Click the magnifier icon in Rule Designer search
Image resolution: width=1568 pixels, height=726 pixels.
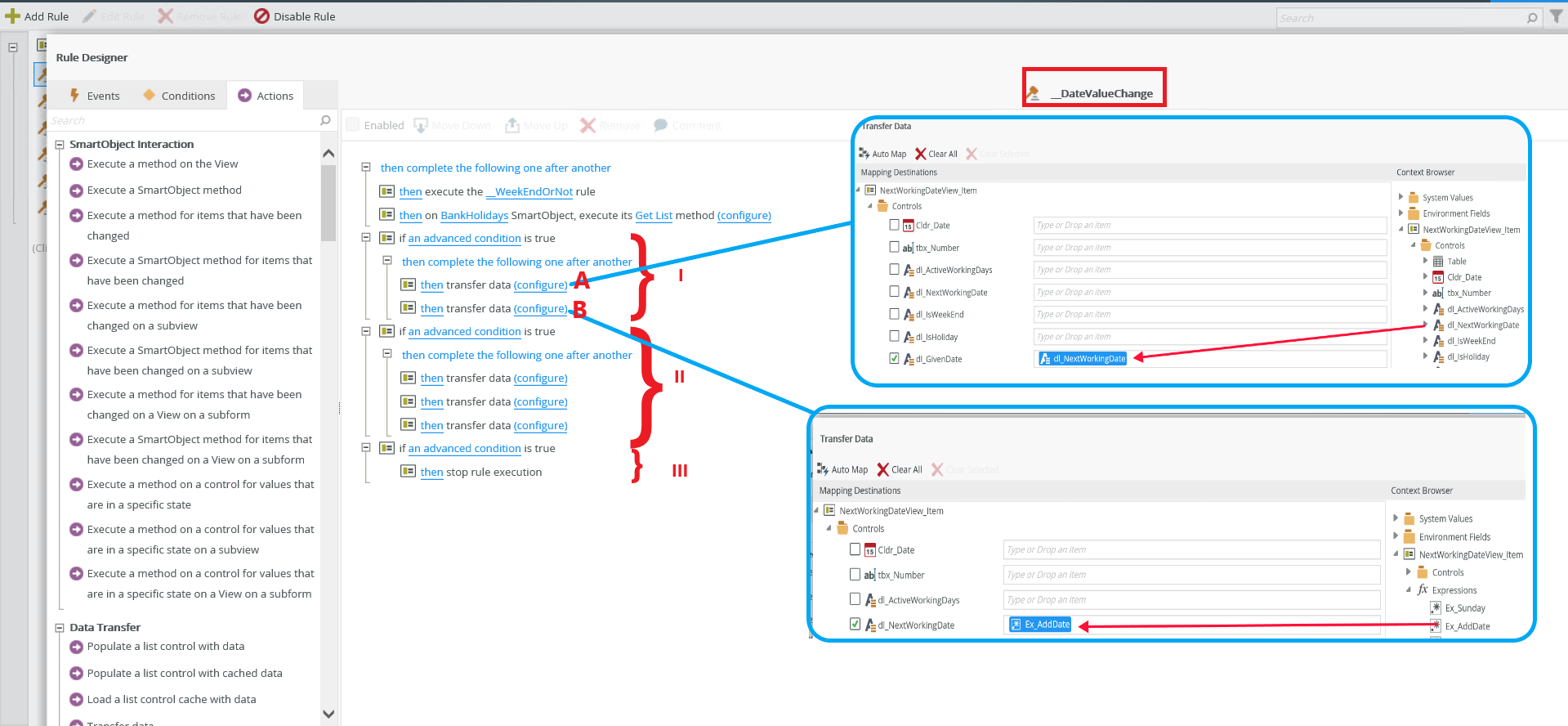[325, 120]
